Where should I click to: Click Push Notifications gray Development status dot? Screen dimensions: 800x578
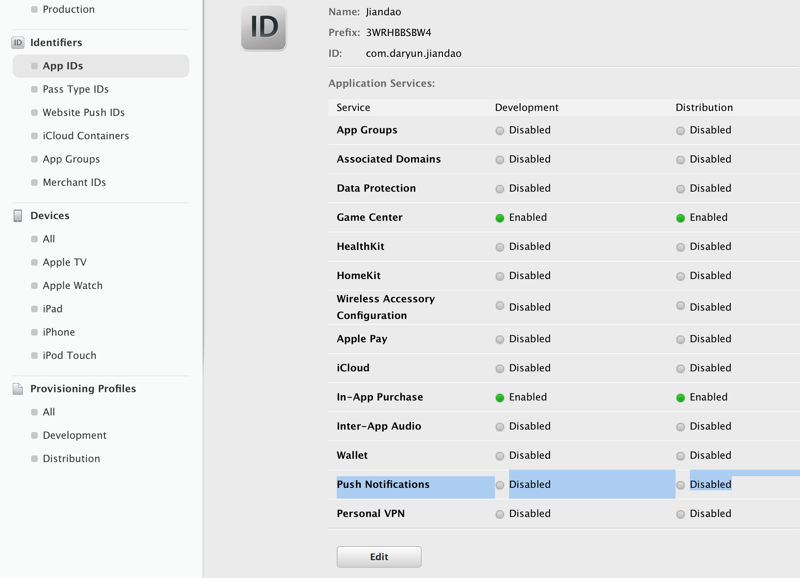500,485
